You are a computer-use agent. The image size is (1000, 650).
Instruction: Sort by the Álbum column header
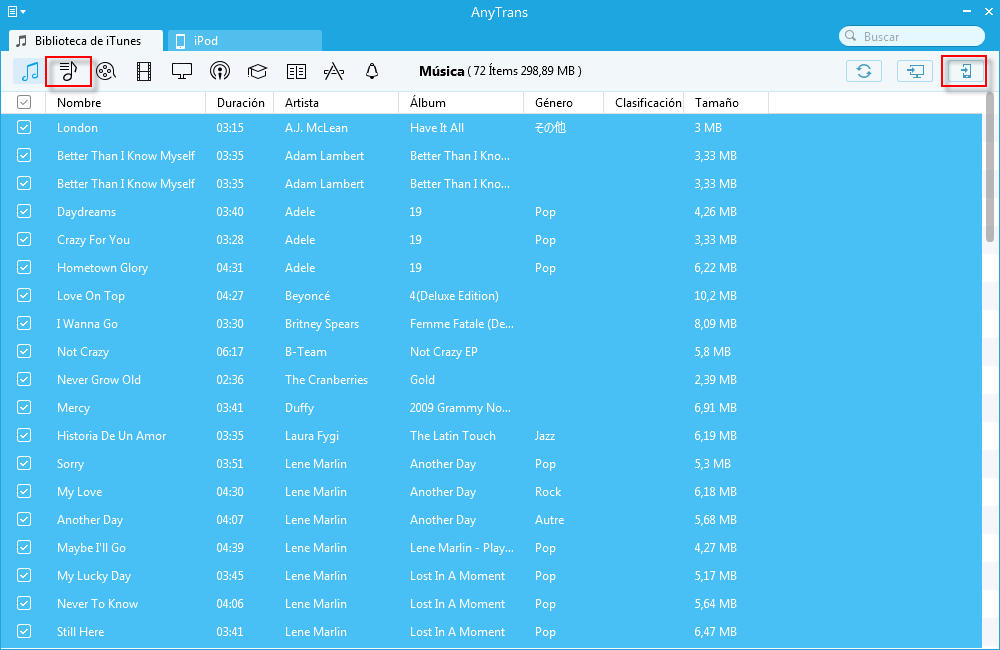tap(461, 103)
